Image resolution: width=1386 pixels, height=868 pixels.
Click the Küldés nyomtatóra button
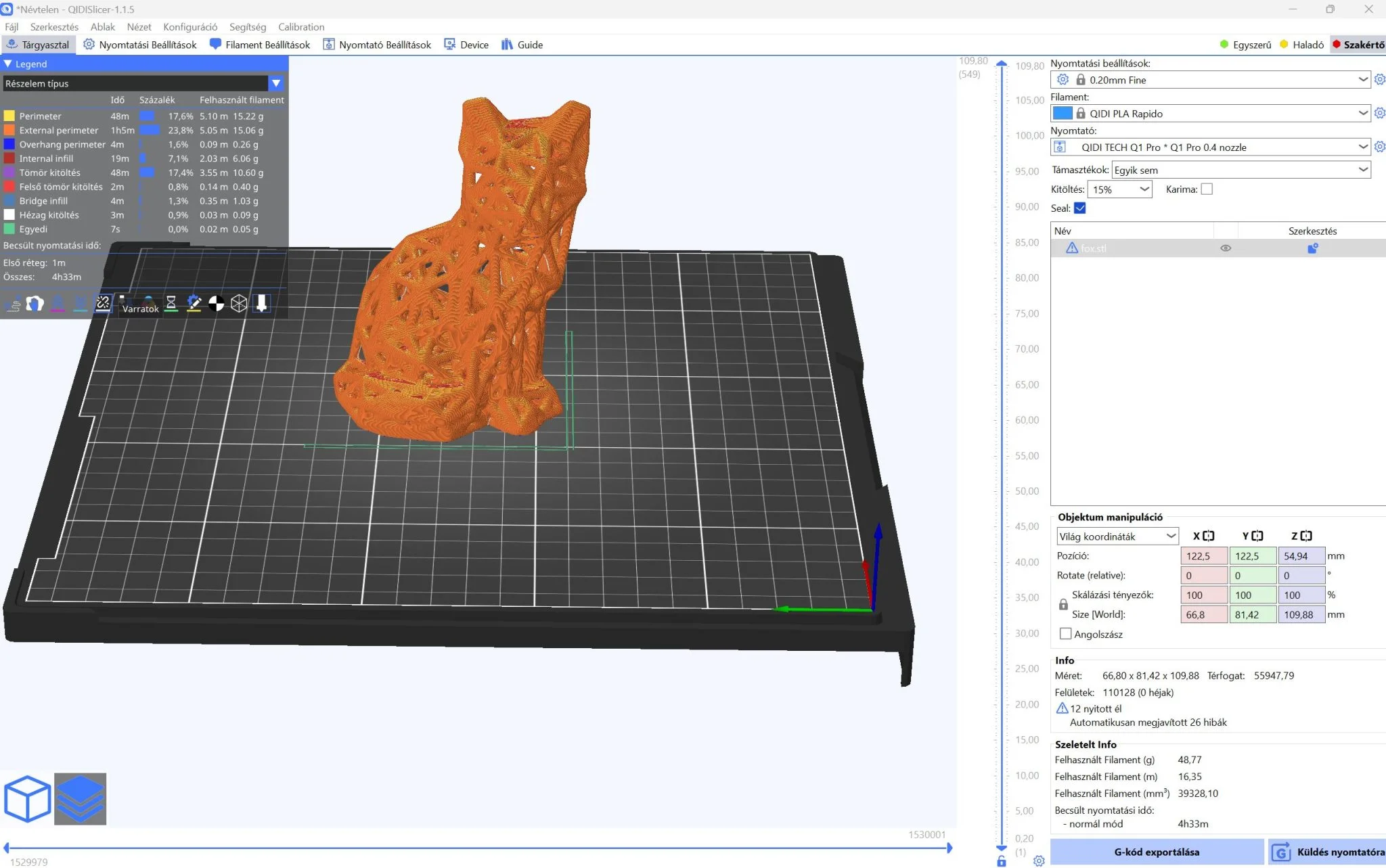pyautogui.click(x=1328, y=852)
